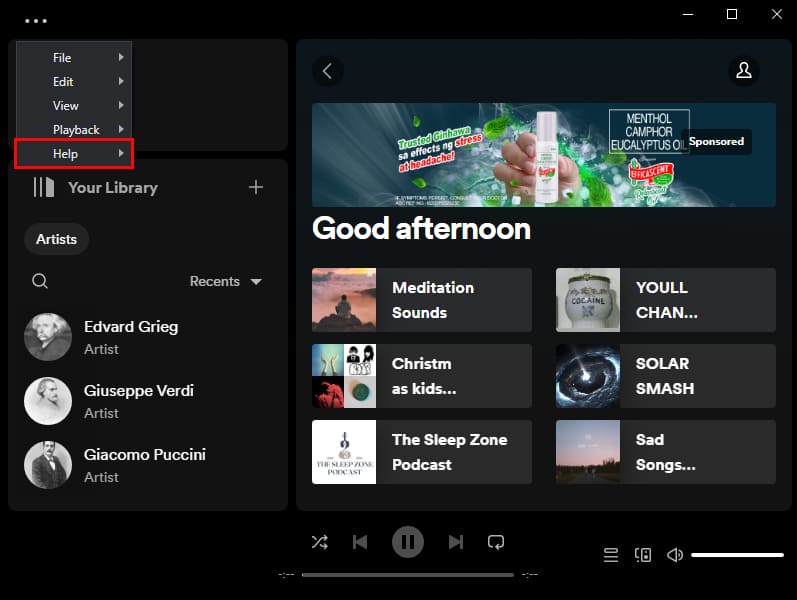This screenshot has height=600, width=797.
Task: Toggle repeat mode
Action: (496, 542)
